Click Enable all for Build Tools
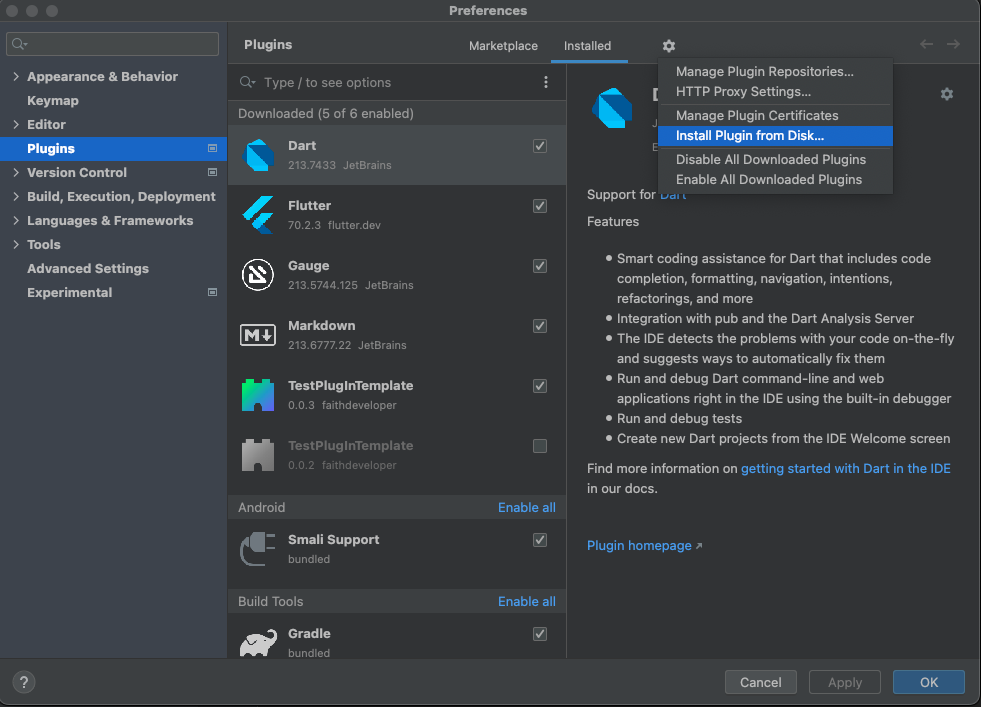Viewport: 981px width, 707px height. (x=527, y=601)
